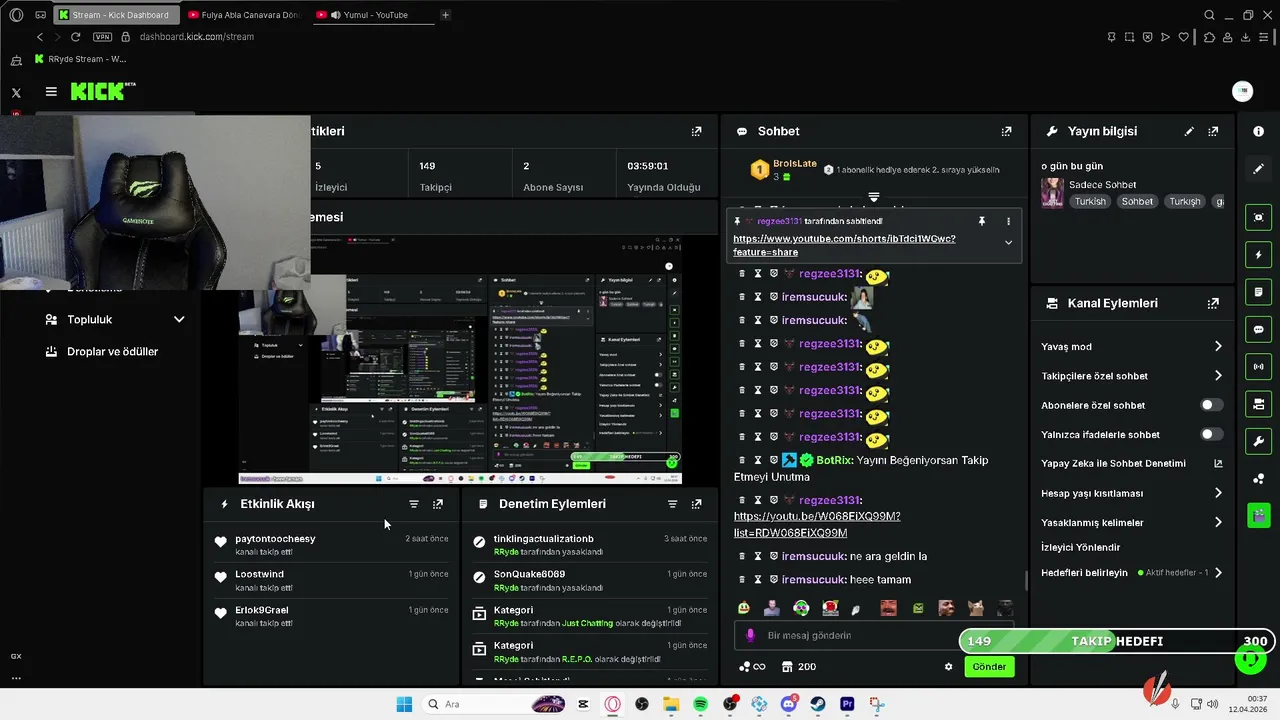The width and height of the screenshot is (1280, 720).
Task: Open Etkinlik Akışı filter options
Action: tap(414, 504)
